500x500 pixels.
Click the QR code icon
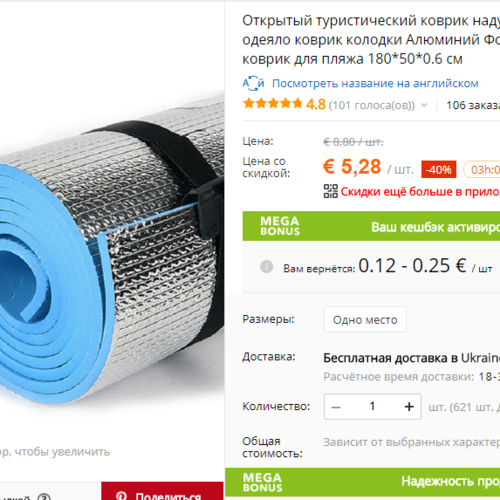[x=331, y=191]
